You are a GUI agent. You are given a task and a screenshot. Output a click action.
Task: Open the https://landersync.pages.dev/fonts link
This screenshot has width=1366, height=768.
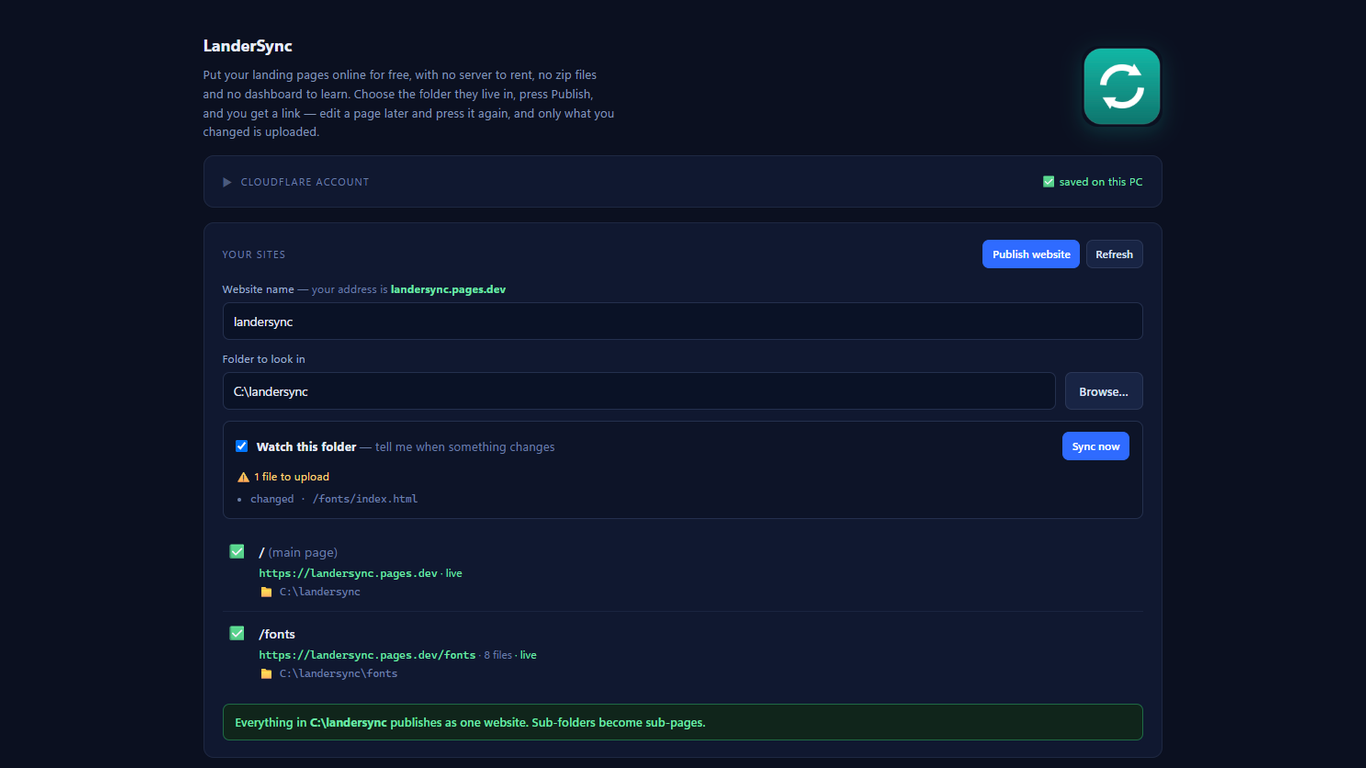pos(367,656)
